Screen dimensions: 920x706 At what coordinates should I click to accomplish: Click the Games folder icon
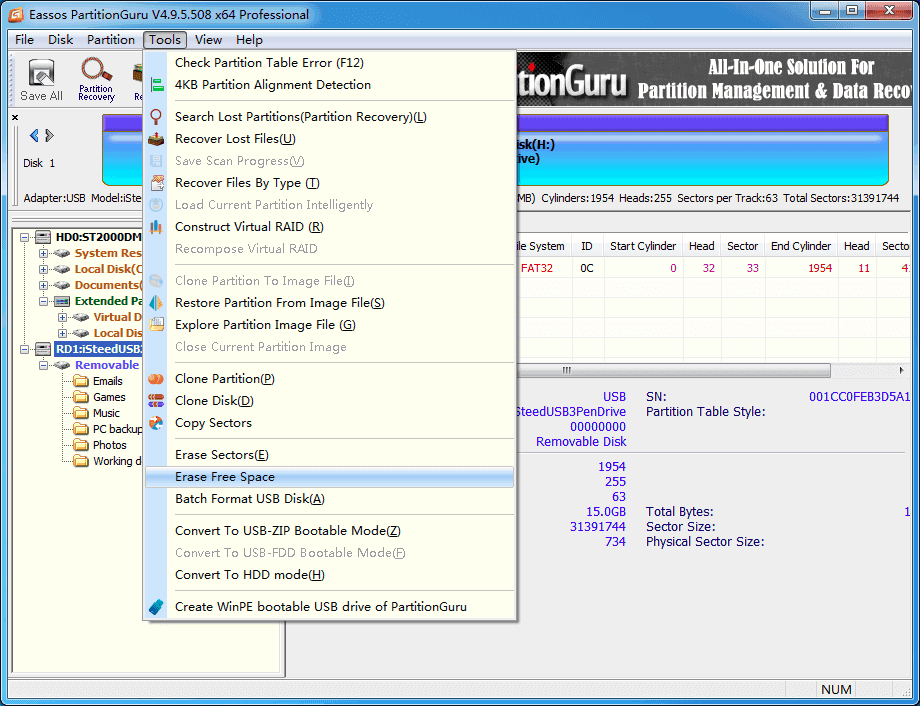(x=81, y=397)
